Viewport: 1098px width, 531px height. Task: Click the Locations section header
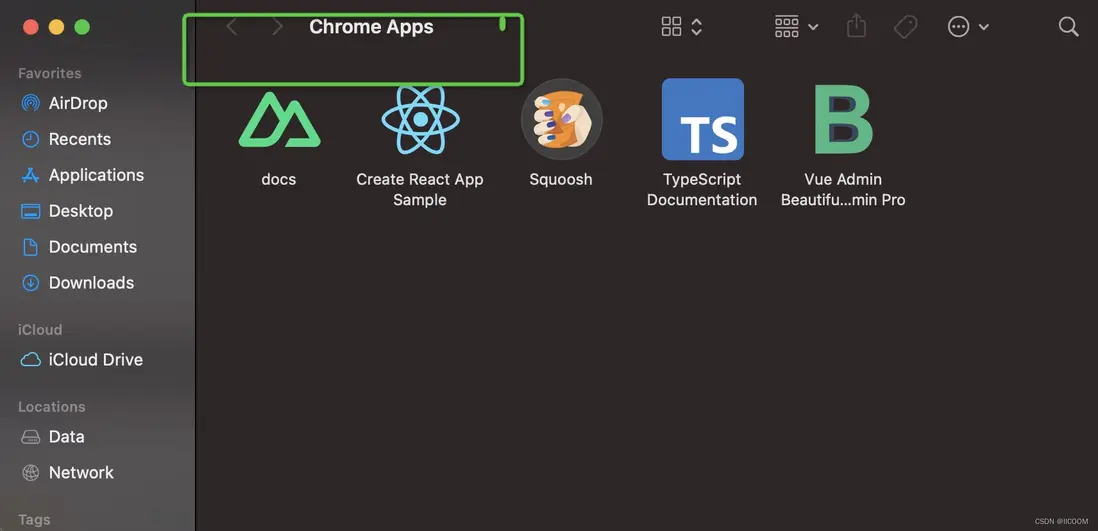click(51, 407)
